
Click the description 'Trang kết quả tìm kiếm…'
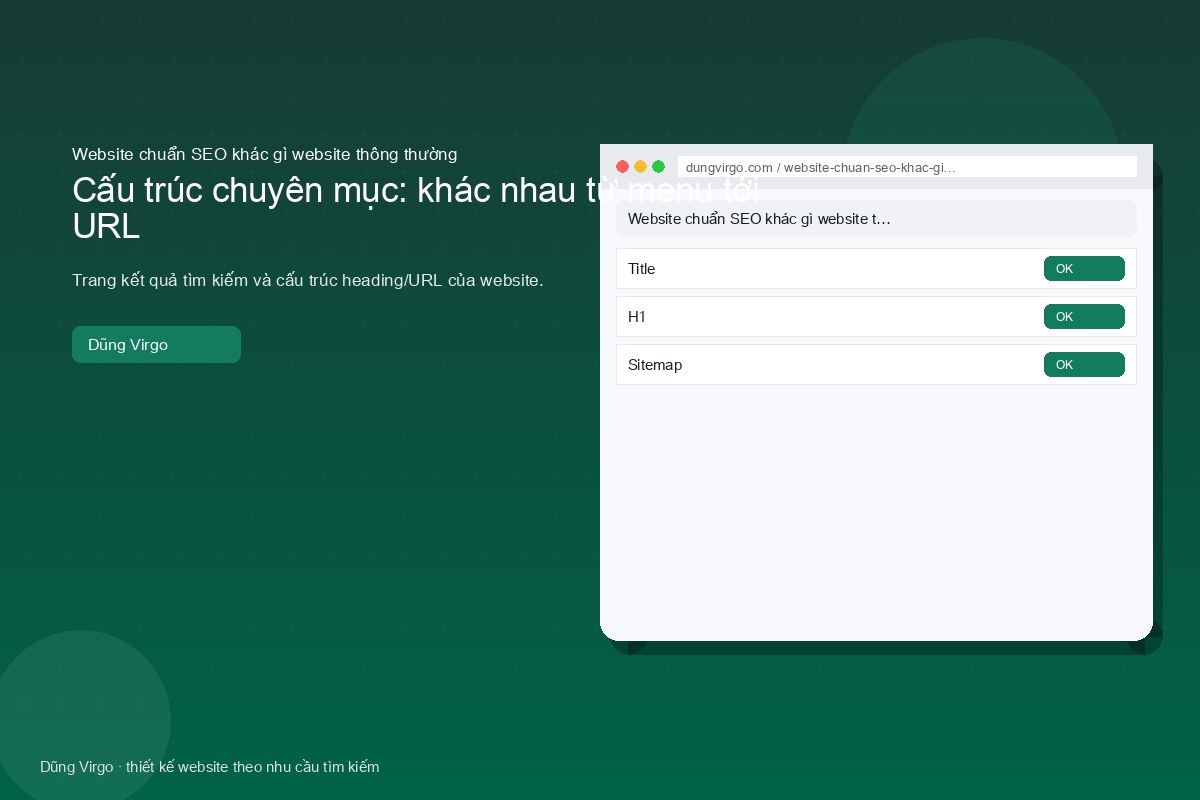(x=308, y=280)
